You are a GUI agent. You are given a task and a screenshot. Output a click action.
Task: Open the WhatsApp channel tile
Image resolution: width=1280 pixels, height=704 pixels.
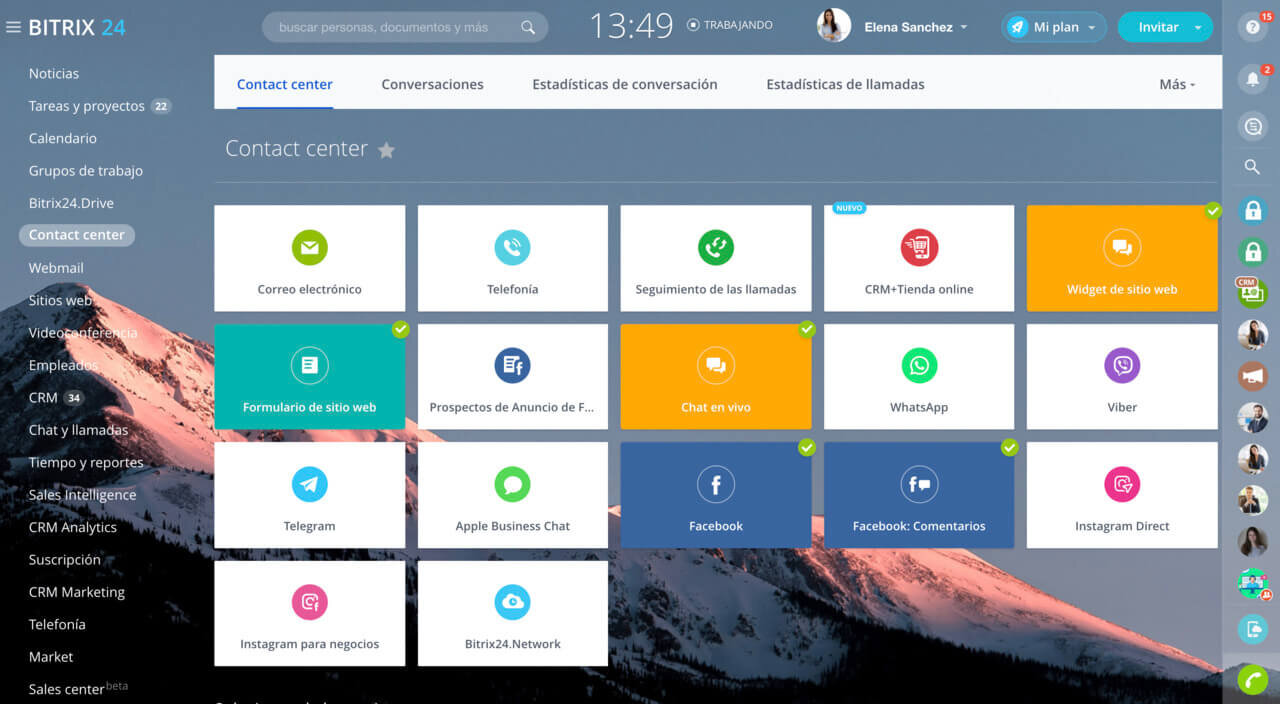[918, 376]
